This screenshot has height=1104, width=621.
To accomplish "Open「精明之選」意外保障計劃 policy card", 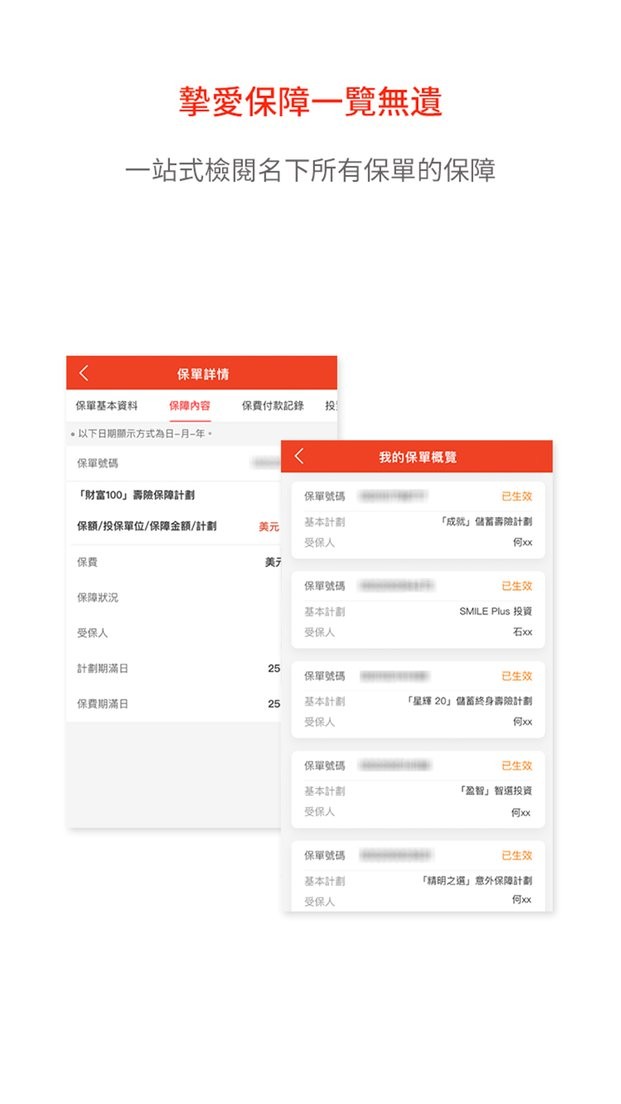I will tap(418, 878).
